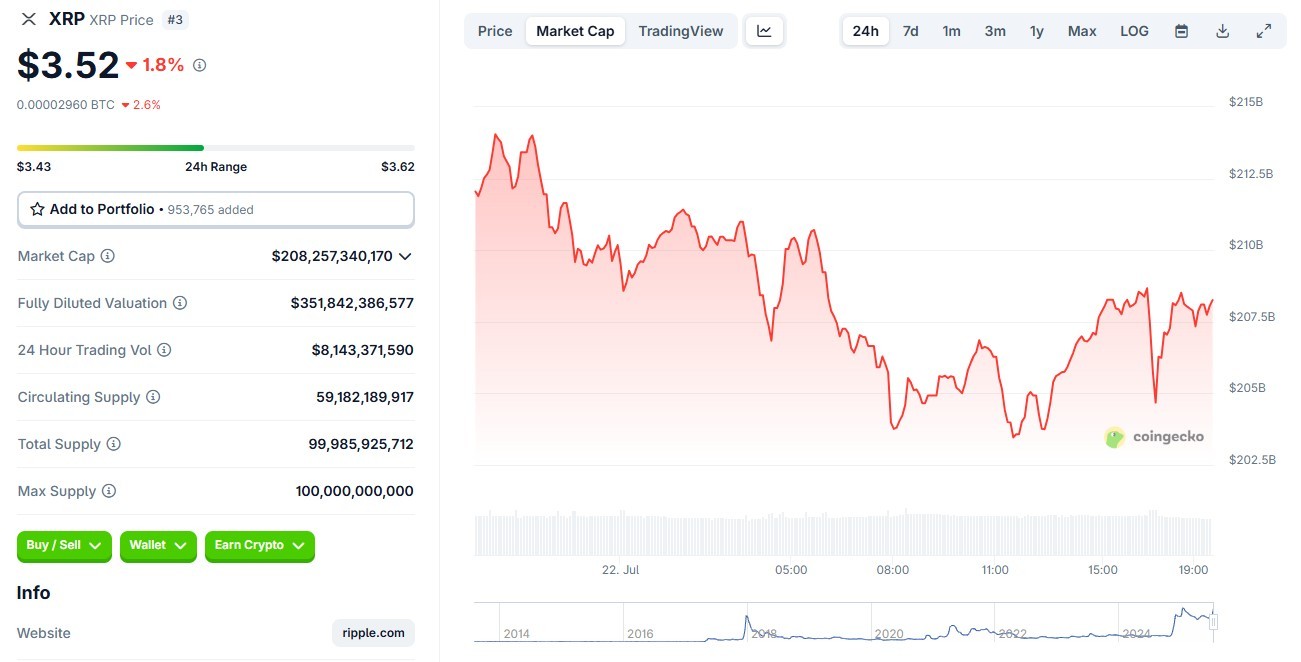Open the line chart type icon

click(765, 31)
